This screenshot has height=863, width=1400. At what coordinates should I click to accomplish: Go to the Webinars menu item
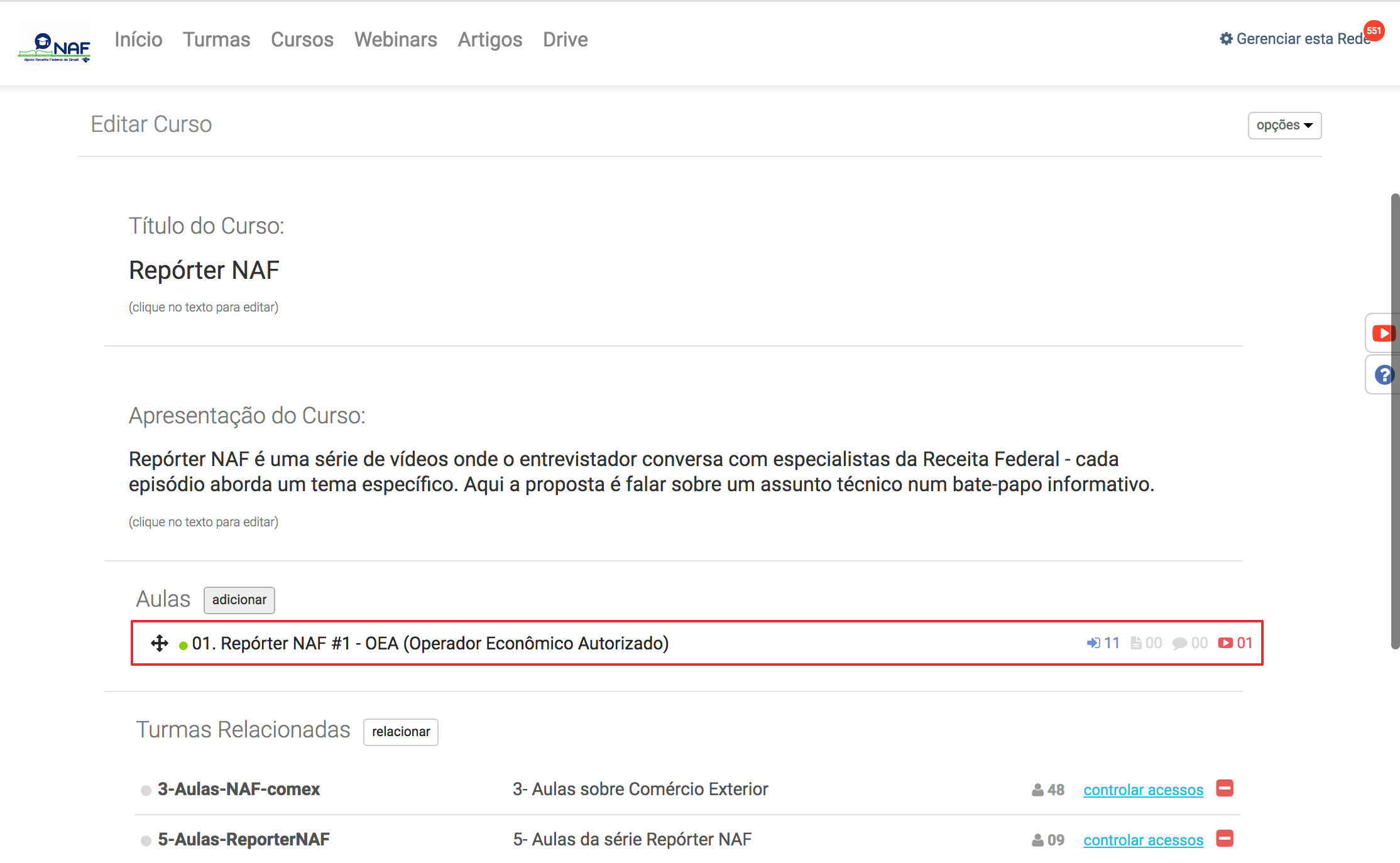[x=395, y=40]
